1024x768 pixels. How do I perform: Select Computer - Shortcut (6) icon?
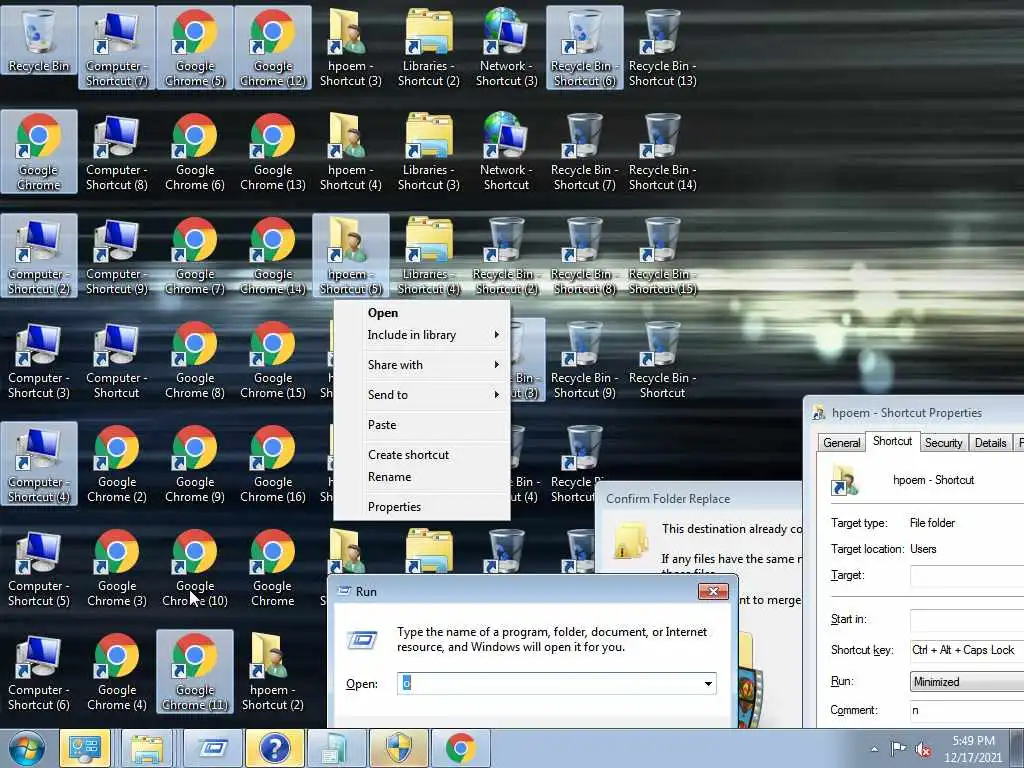point(39,671)
